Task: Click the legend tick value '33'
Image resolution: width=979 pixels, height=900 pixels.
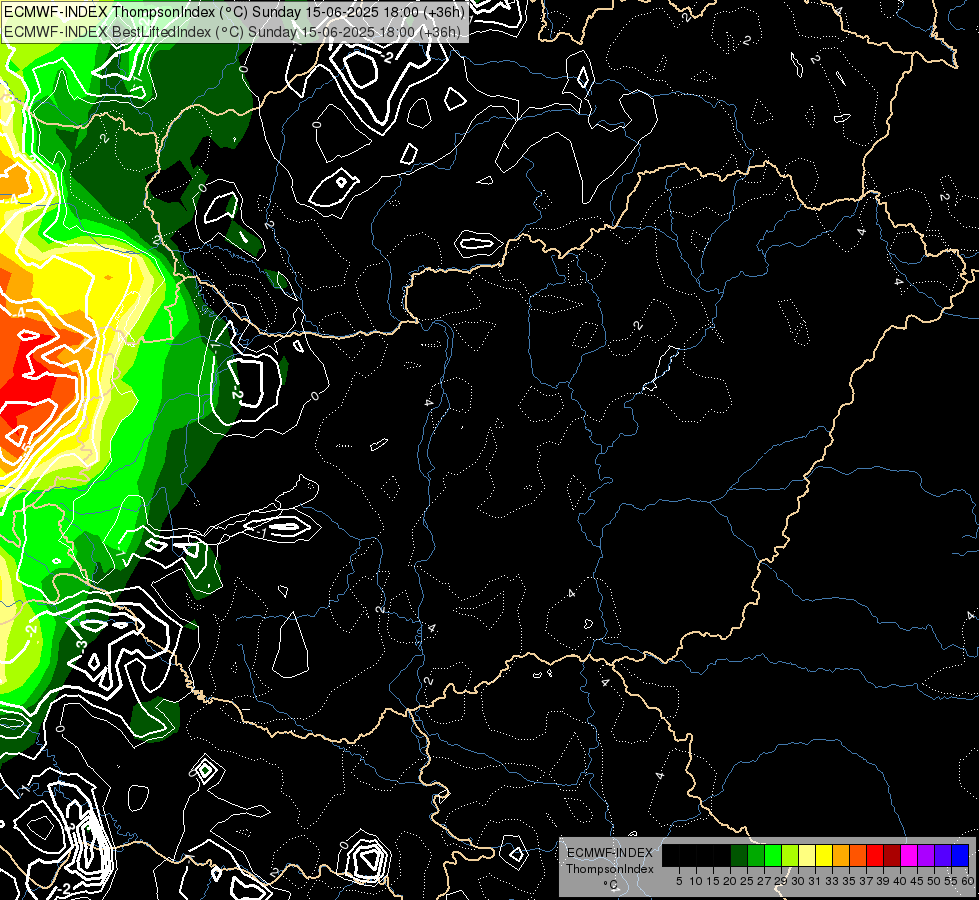Action: [x=832, y=881]
